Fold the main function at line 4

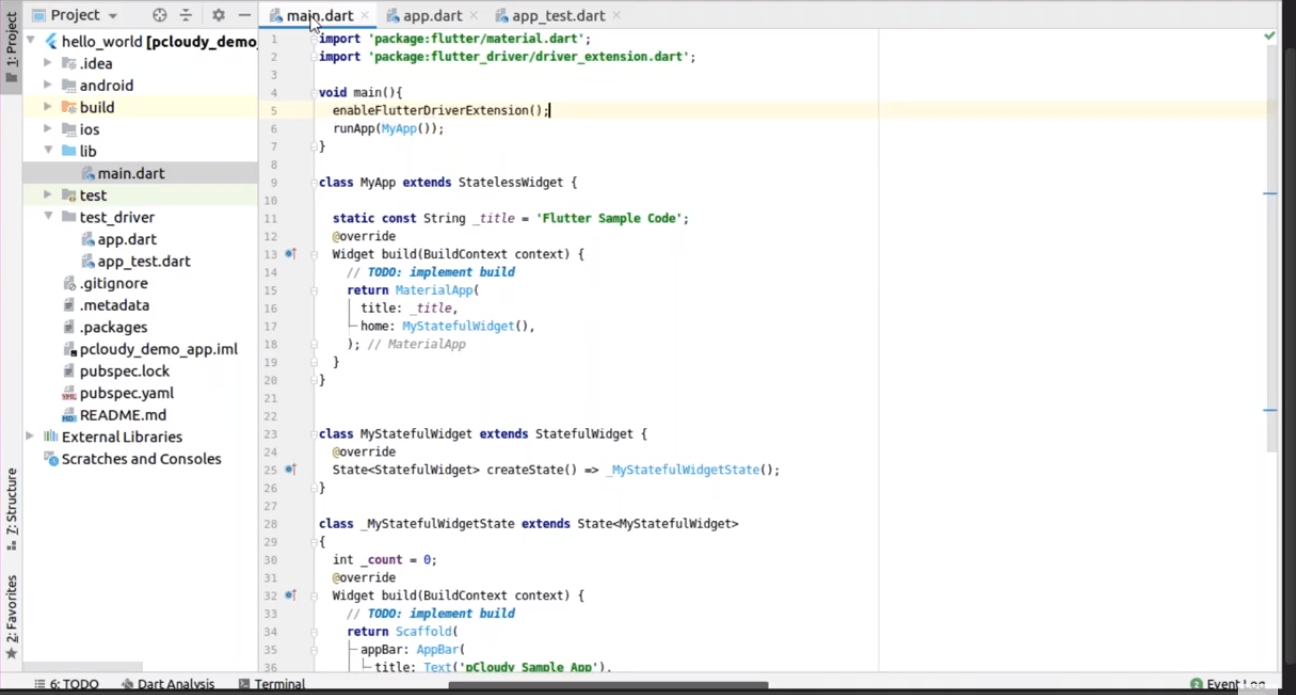click(x=314, y=92)
